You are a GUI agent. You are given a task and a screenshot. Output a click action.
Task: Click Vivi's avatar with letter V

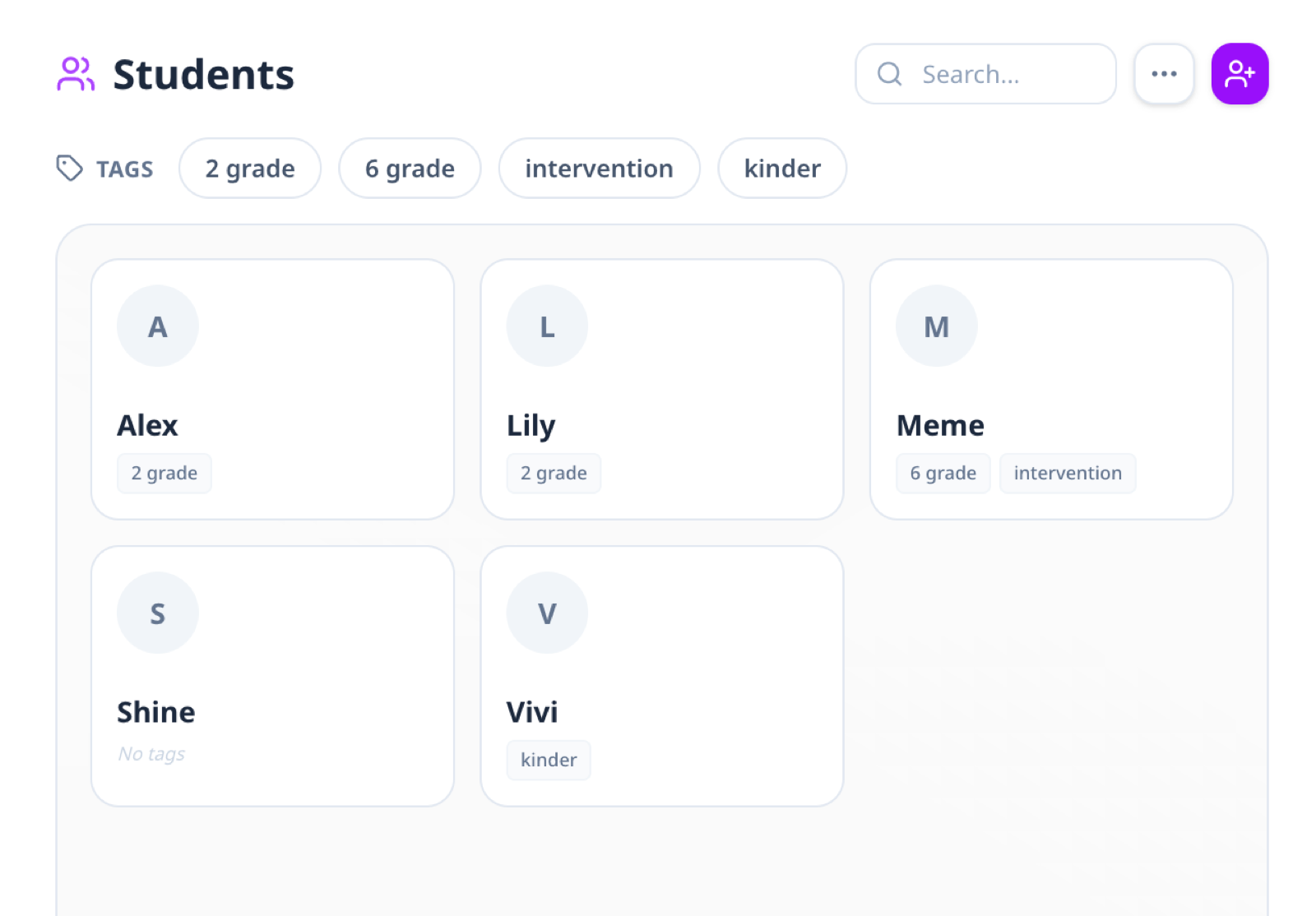tap(547, 613)
